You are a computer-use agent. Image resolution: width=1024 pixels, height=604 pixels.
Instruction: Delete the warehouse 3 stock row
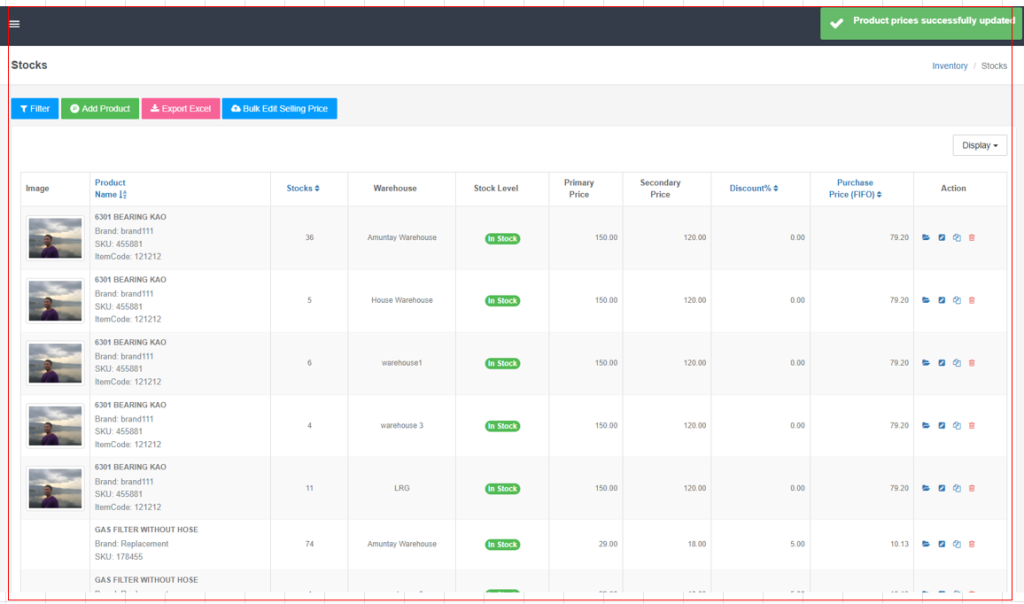(972, 426)
